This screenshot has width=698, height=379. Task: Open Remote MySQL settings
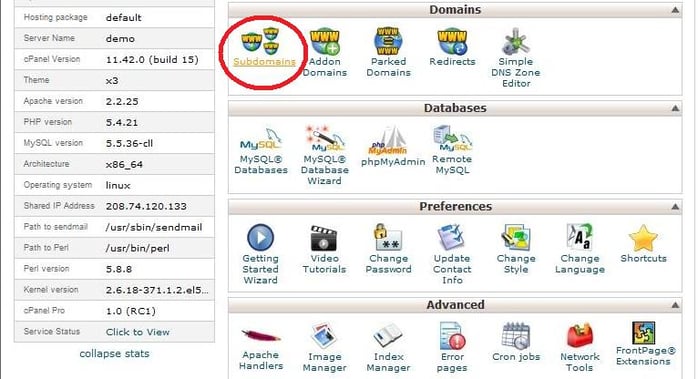point(452,139)
